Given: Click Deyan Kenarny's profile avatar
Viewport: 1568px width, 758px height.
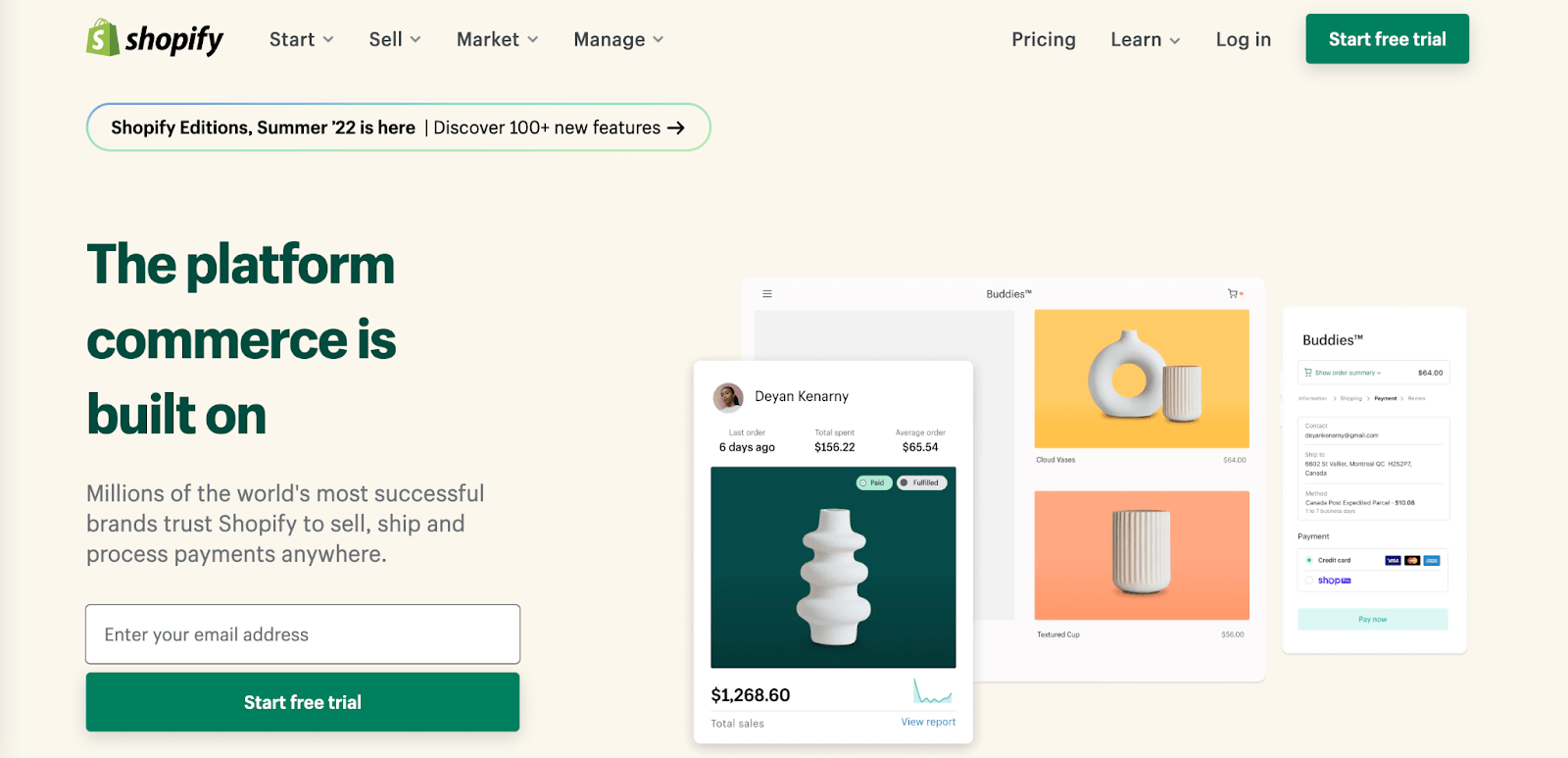Looking at the screenshot, I should [728, 396].
